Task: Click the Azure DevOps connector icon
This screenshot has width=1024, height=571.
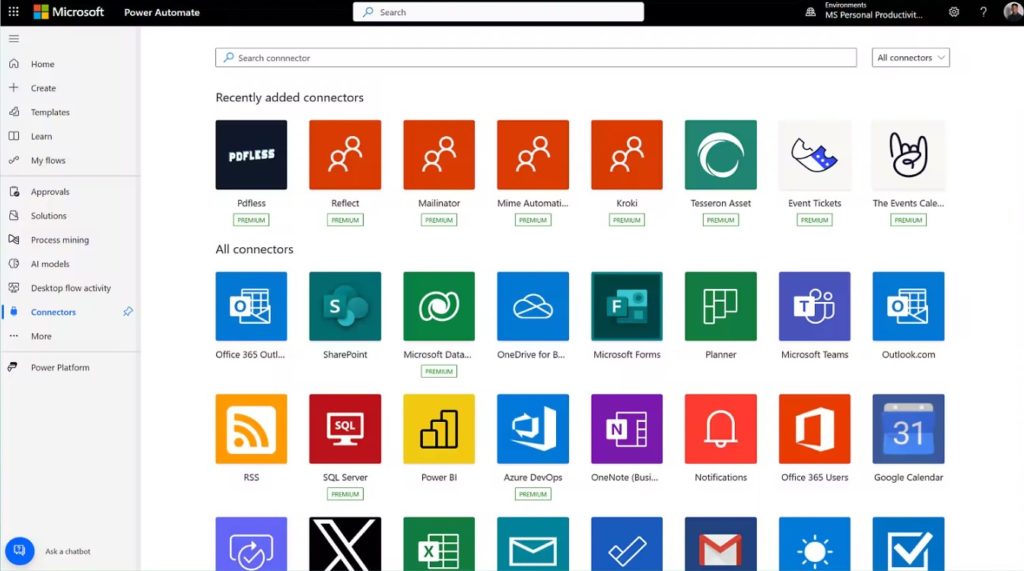Action: pos(533,429)
